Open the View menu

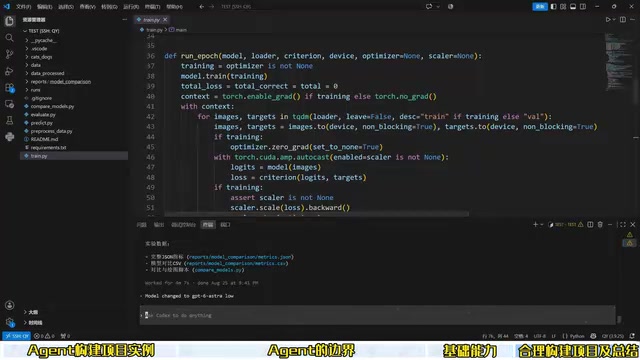[x=87, y=7]
